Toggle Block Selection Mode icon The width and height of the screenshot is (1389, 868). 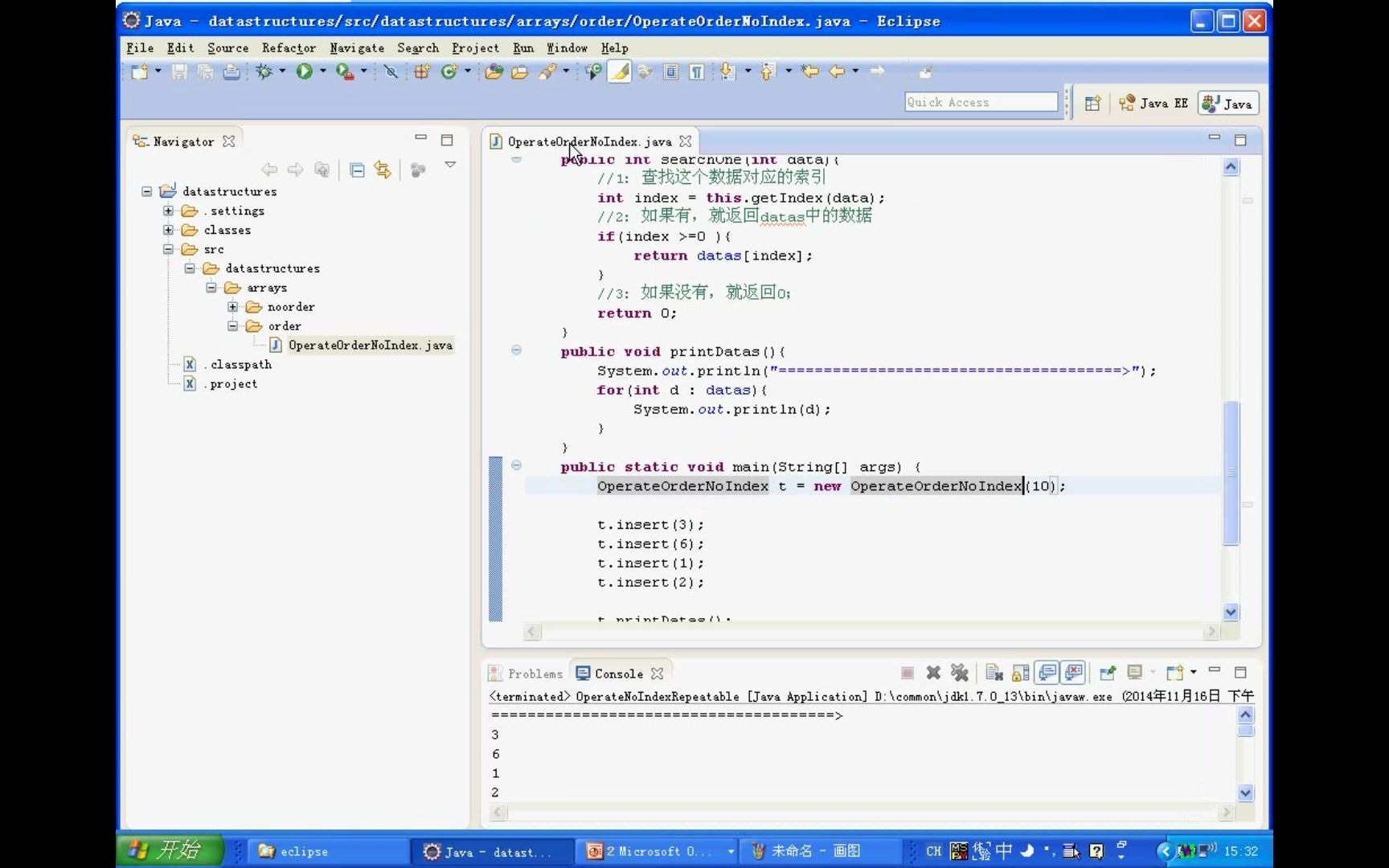[x=670, y=72]
